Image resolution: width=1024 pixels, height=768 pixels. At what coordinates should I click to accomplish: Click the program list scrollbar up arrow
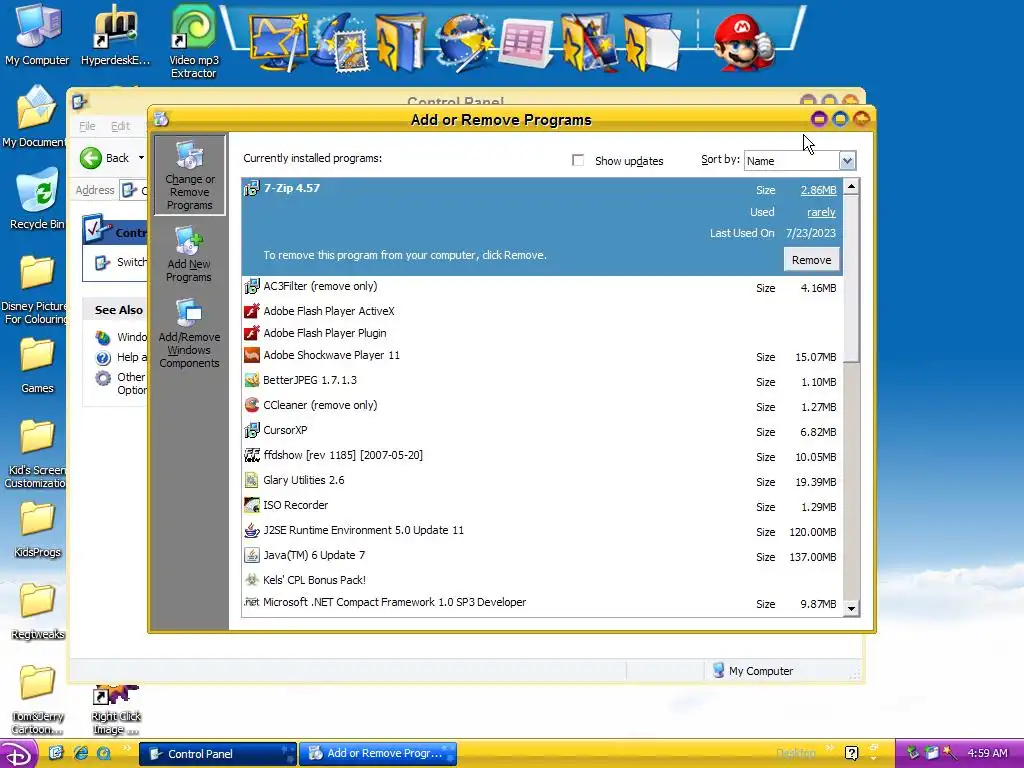click(x=851, y=187)
